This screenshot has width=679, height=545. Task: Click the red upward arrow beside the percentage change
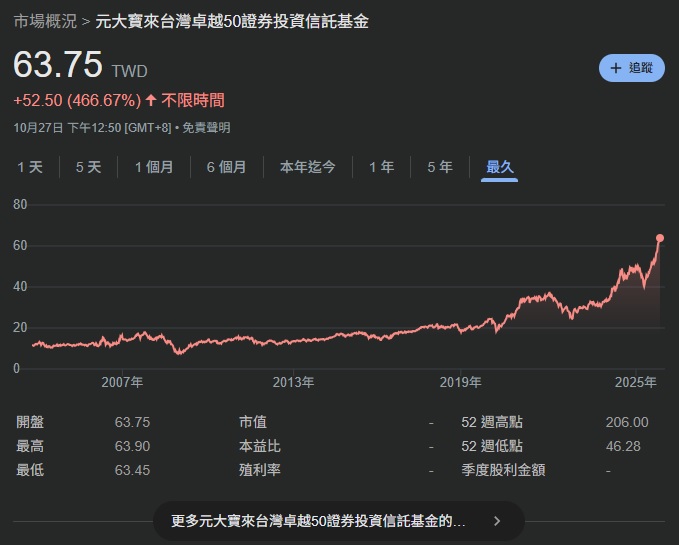151,100
